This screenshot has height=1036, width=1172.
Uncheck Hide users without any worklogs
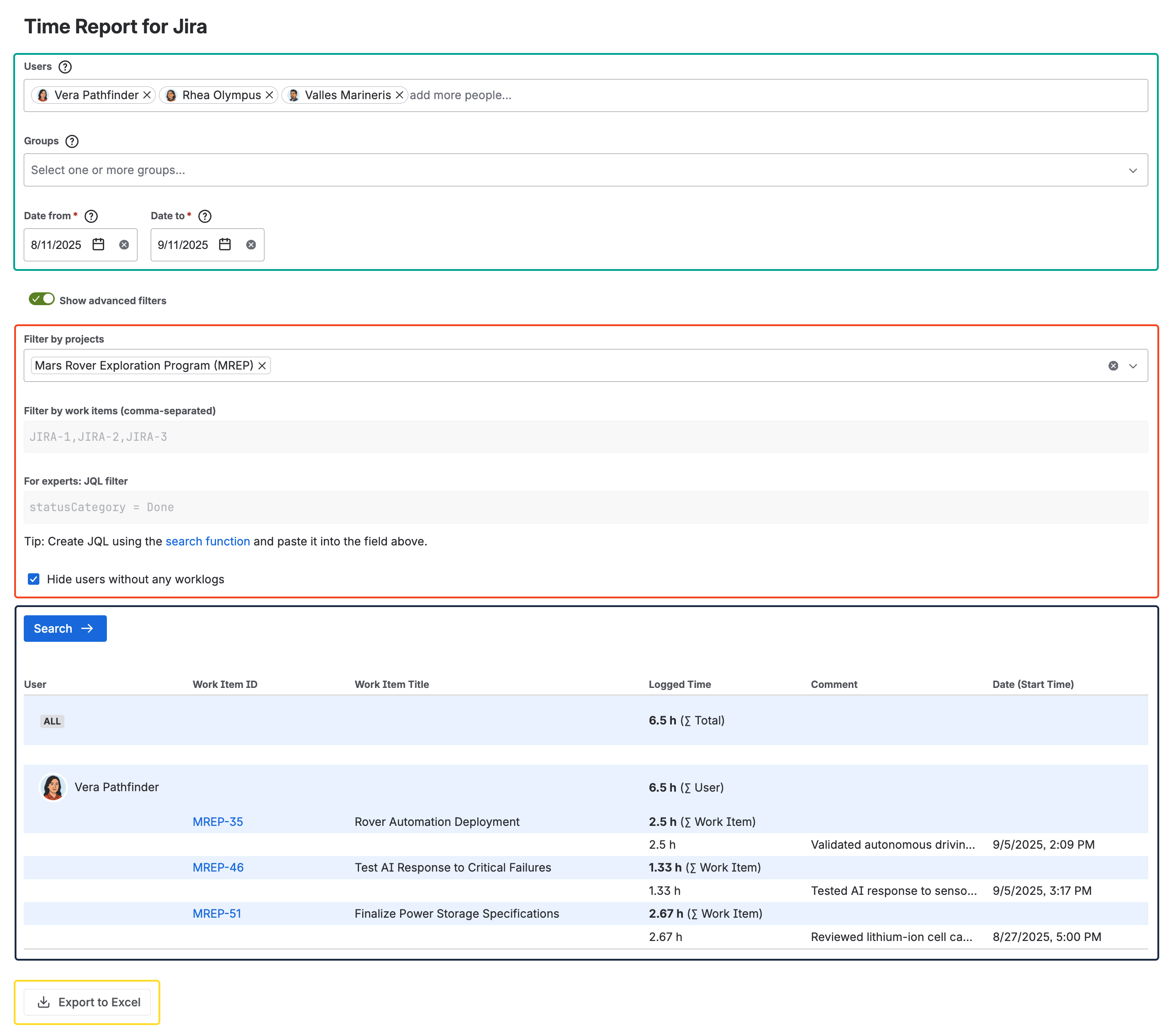(x=34, y=580)
